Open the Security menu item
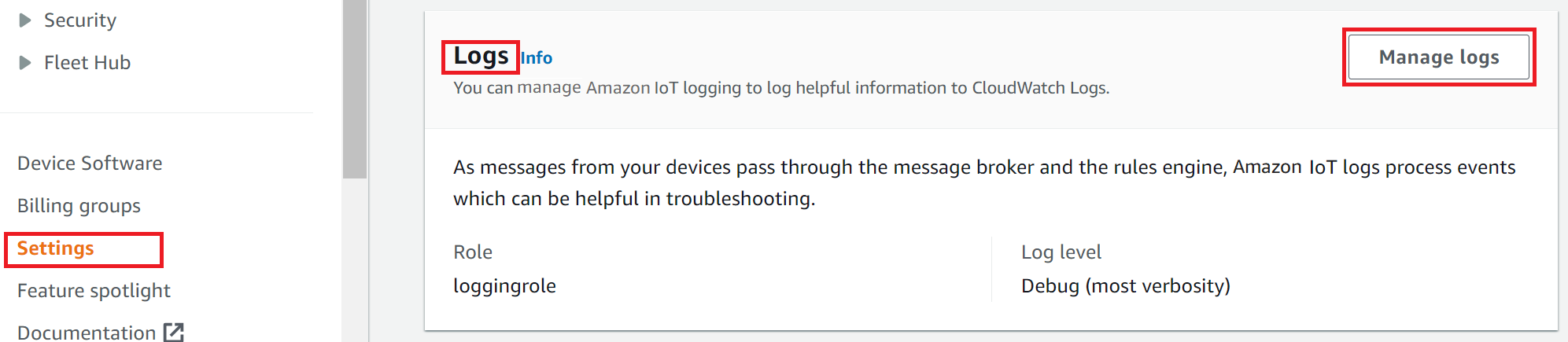This screenshot has height=342, width=1568. (80, 20)
